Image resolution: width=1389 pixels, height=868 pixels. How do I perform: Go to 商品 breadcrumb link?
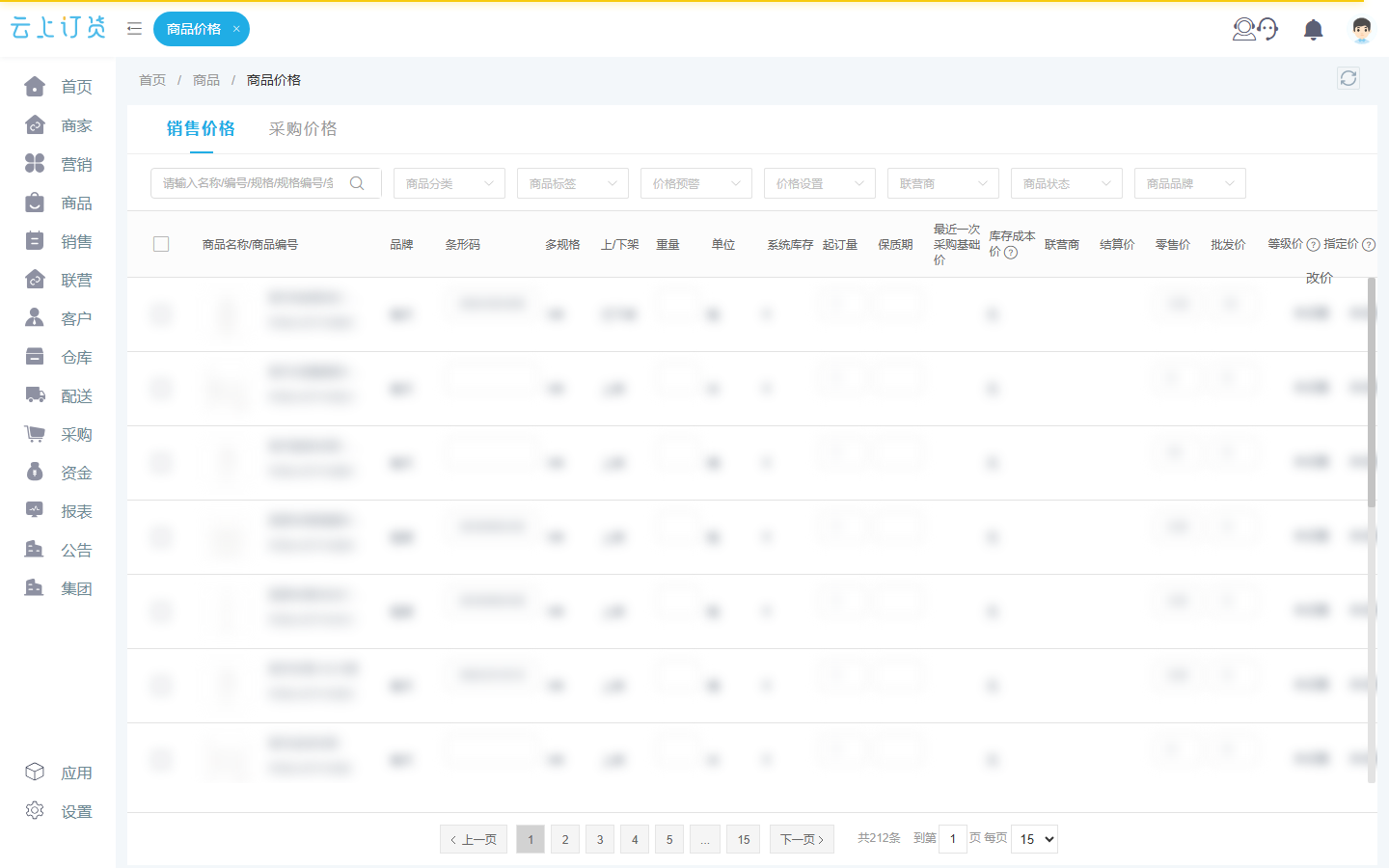206,80
